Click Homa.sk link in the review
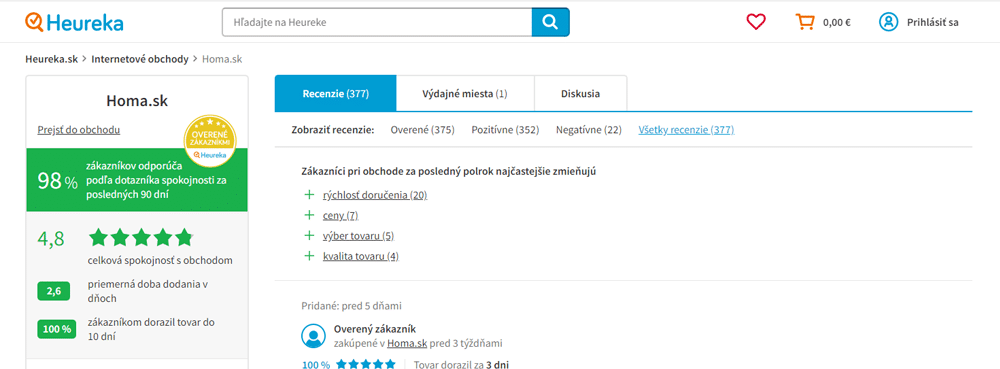This screenshot has width=1000, height=369. (x=407, y=344)
